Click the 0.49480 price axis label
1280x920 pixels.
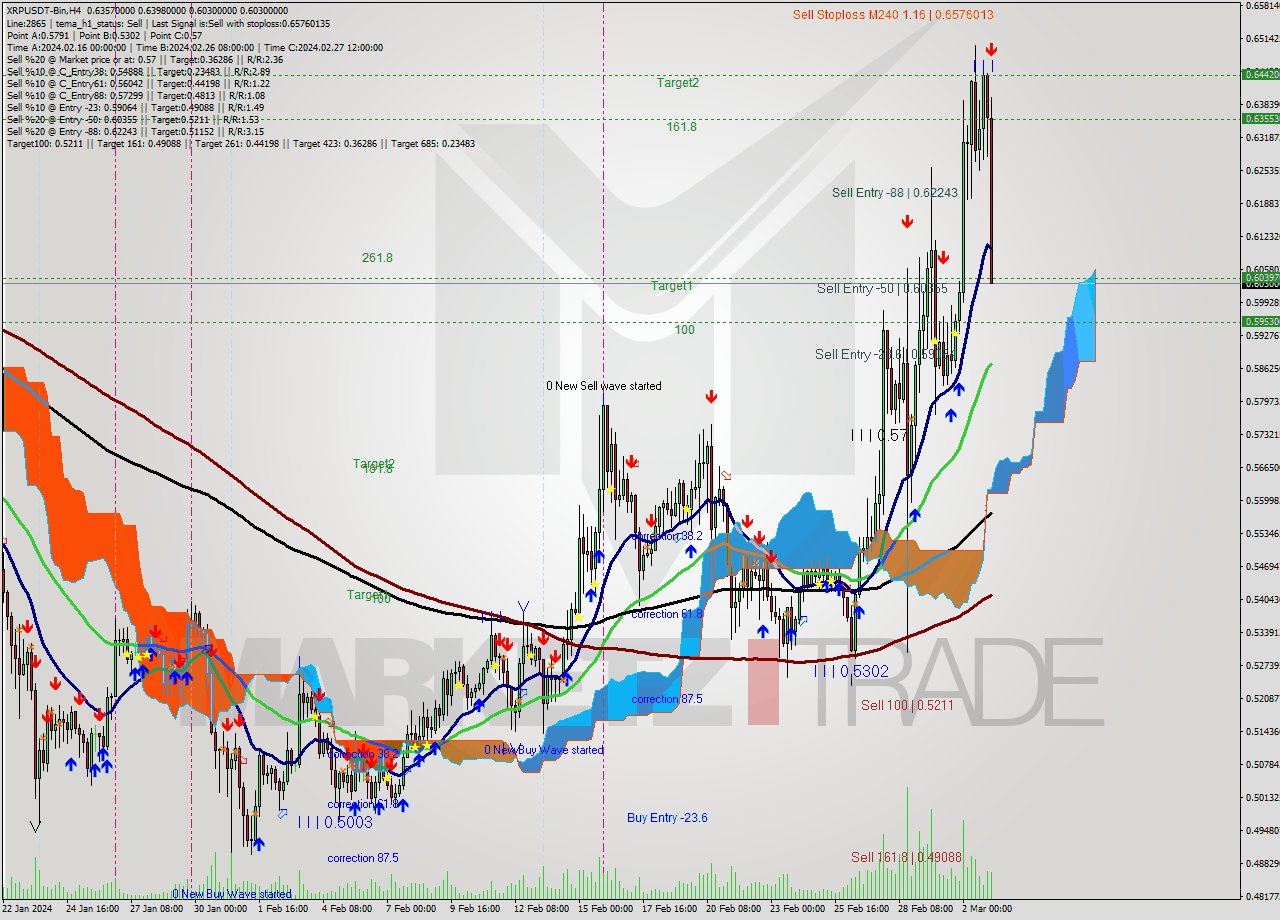point(1260,830)
